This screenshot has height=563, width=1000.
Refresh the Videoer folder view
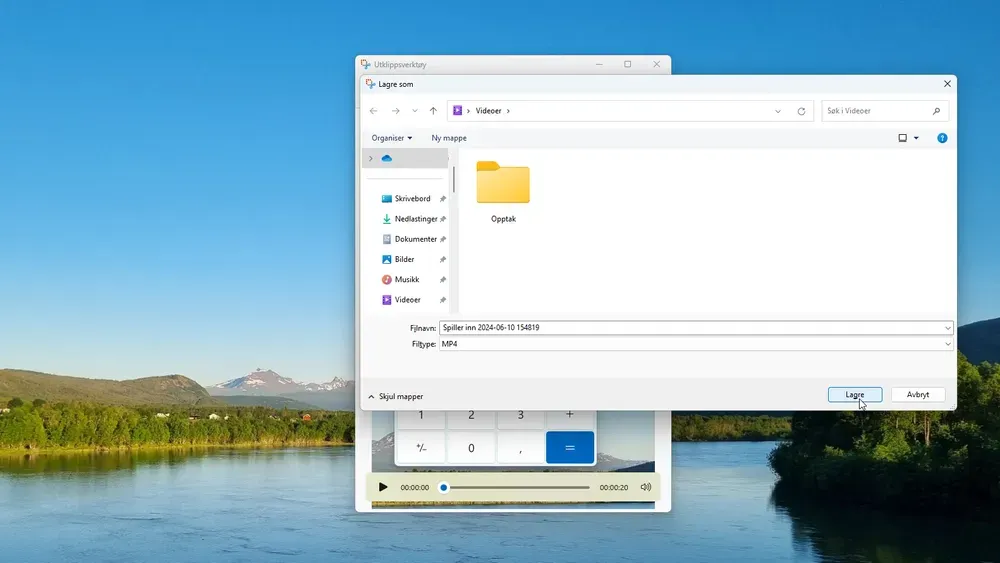801,111
